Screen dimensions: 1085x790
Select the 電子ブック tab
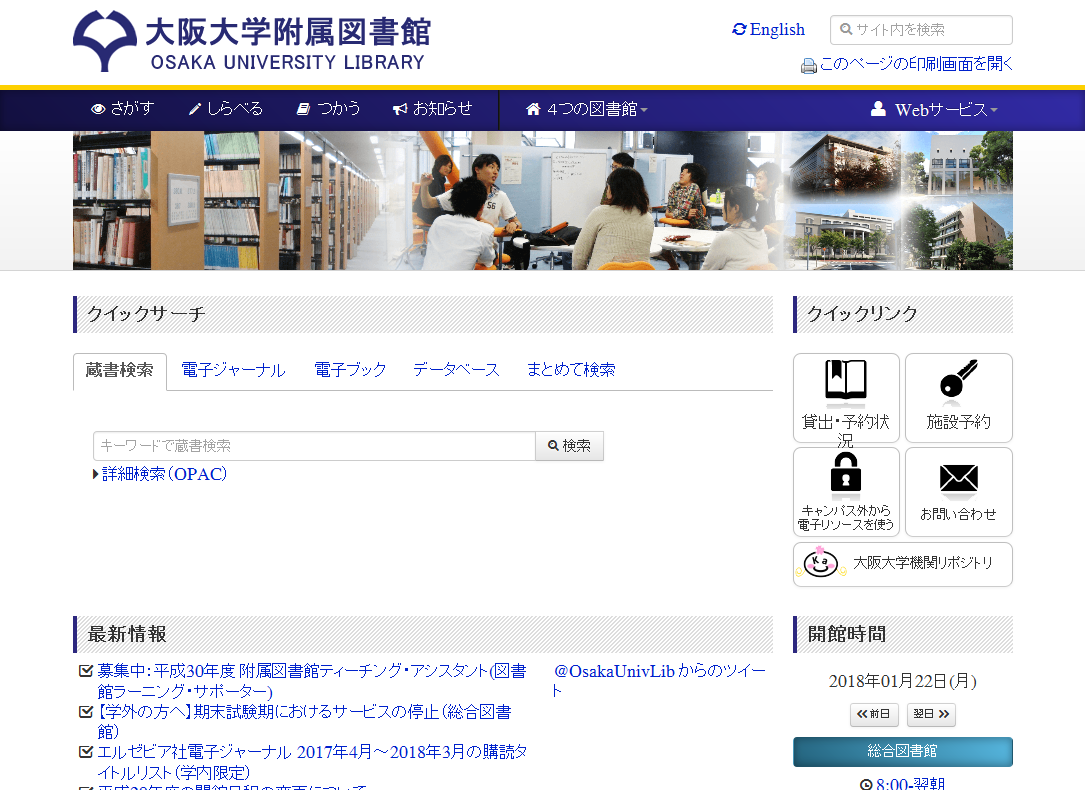click(x=350, y=370)
